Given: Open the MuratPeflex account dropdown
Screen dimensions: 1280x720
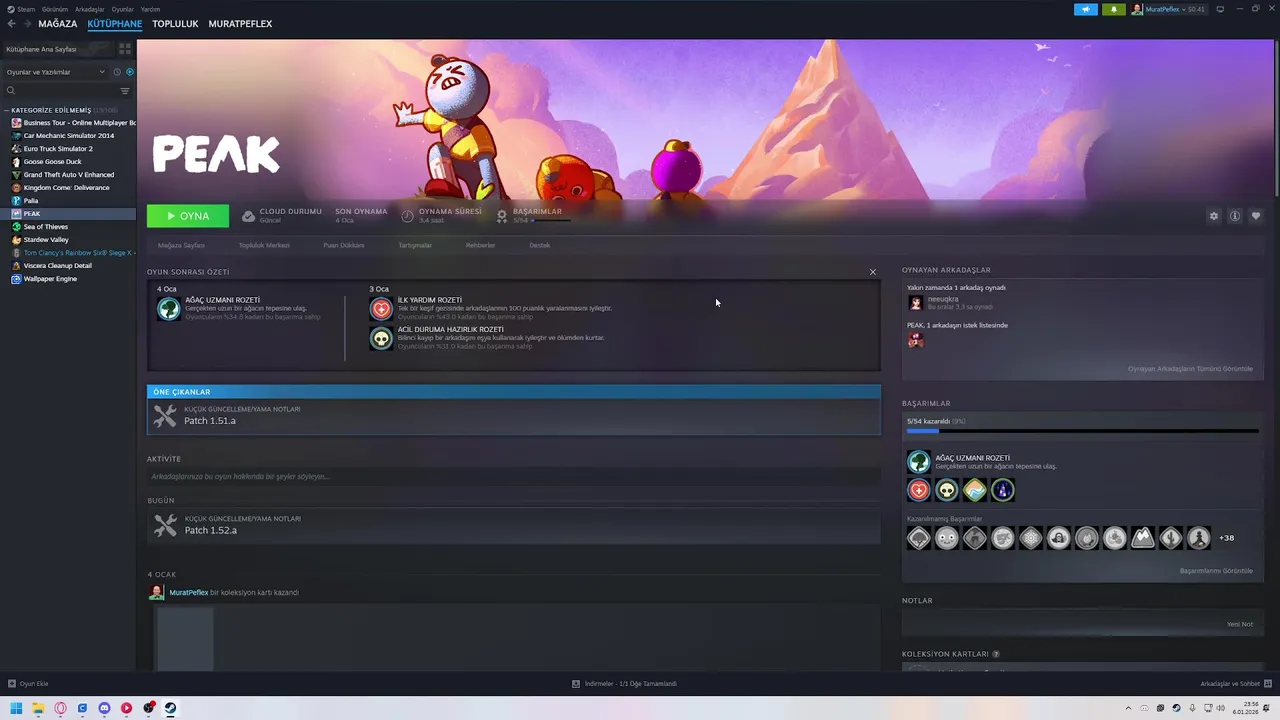Looking at the screenshot, I should pos(1168,9).
